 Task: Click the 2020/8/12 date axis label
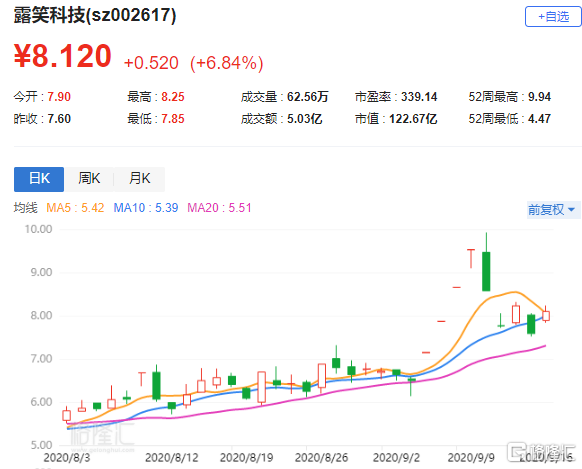click(171, 458)
